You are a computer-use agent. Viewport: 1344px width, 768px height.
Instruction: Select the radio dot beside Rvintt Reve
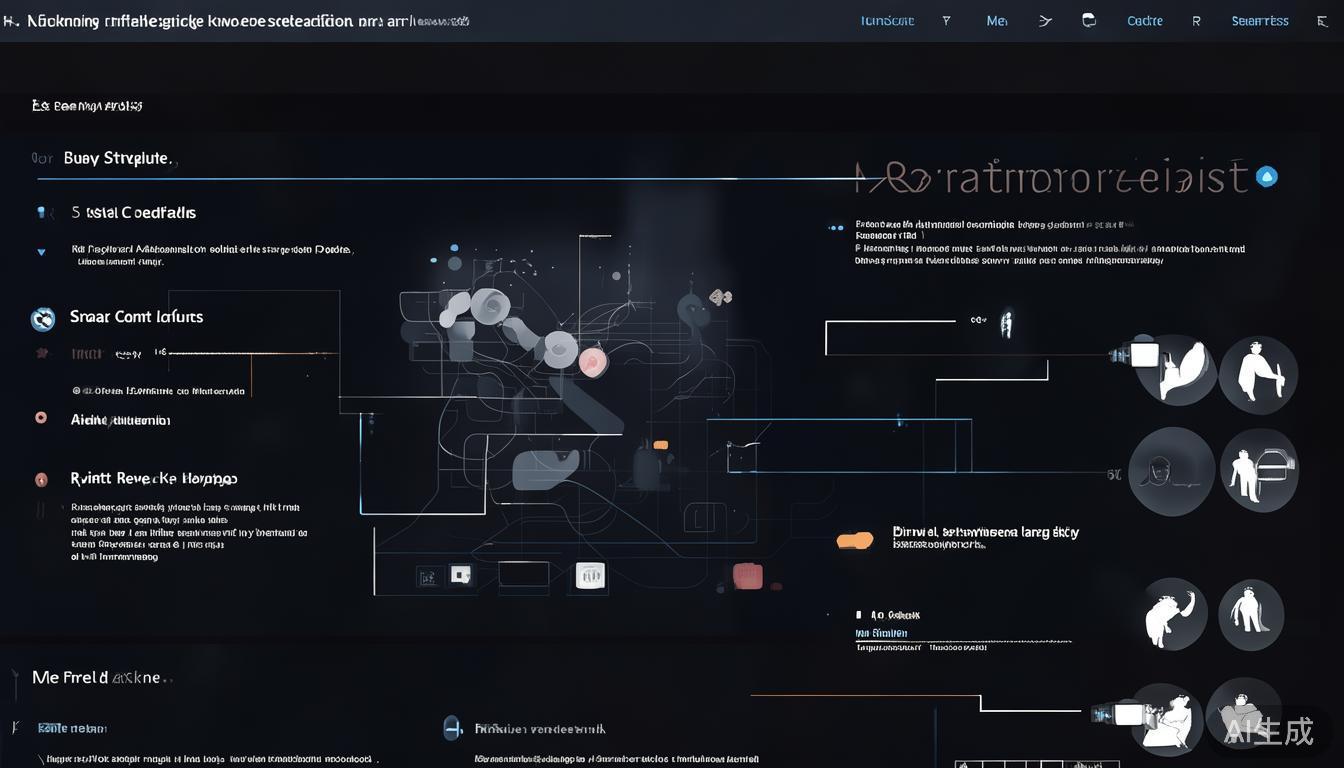[41, 479]
